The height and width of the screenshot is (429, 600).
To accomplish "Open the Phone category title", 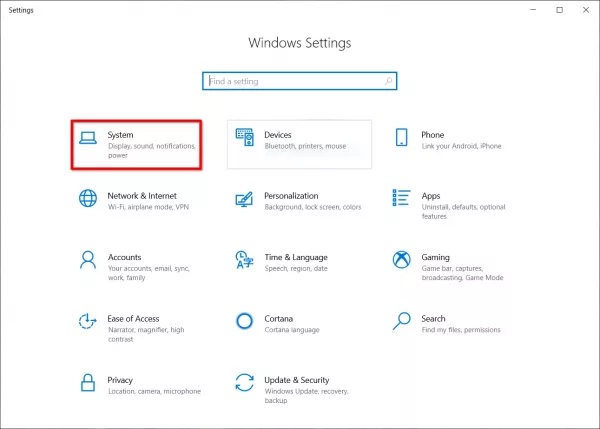I will (x=433, y=135).
